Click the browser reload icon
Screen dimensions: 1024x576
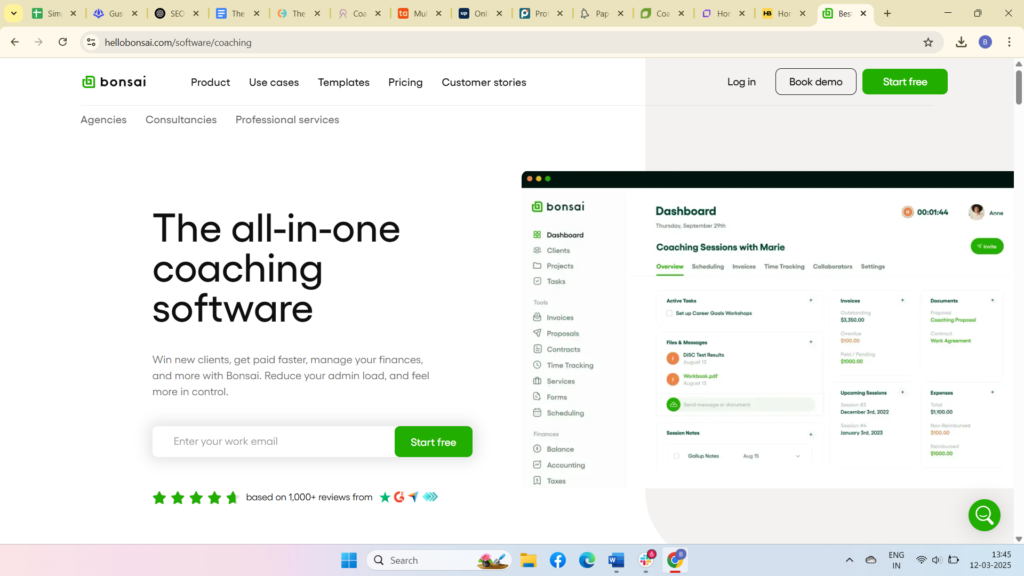click(x=63, y=42)
